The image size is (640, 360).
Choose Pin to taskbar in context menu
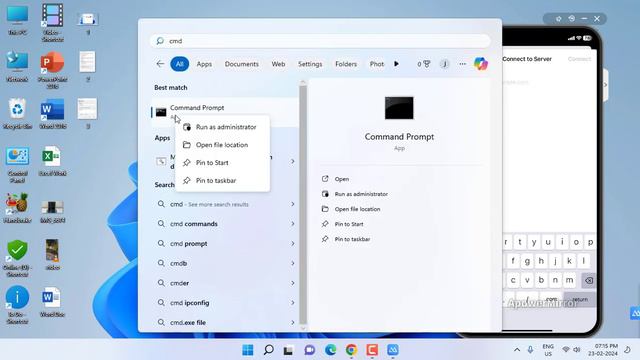[222, 180]
